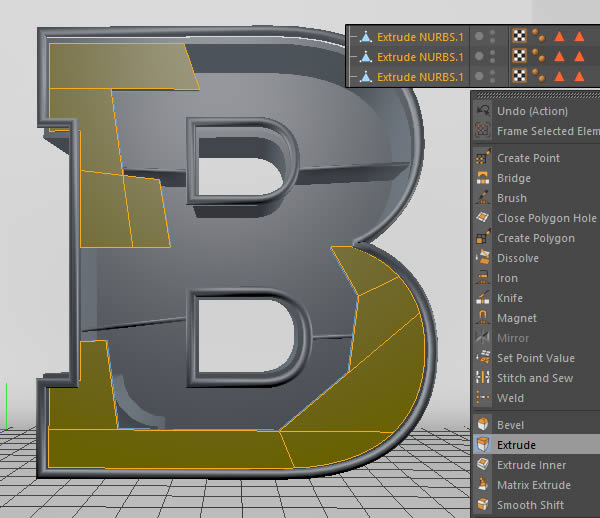
Task: Toggle render visibility dot of middle Extrude NURBS.1
Action: 492,60
